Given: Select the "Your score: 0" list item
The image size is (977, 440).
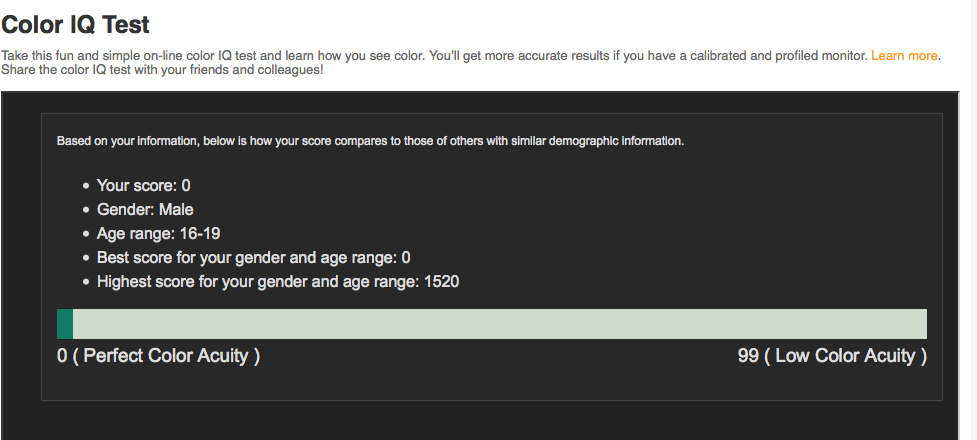Looking at the screenshot, I should tap(143, 186).
